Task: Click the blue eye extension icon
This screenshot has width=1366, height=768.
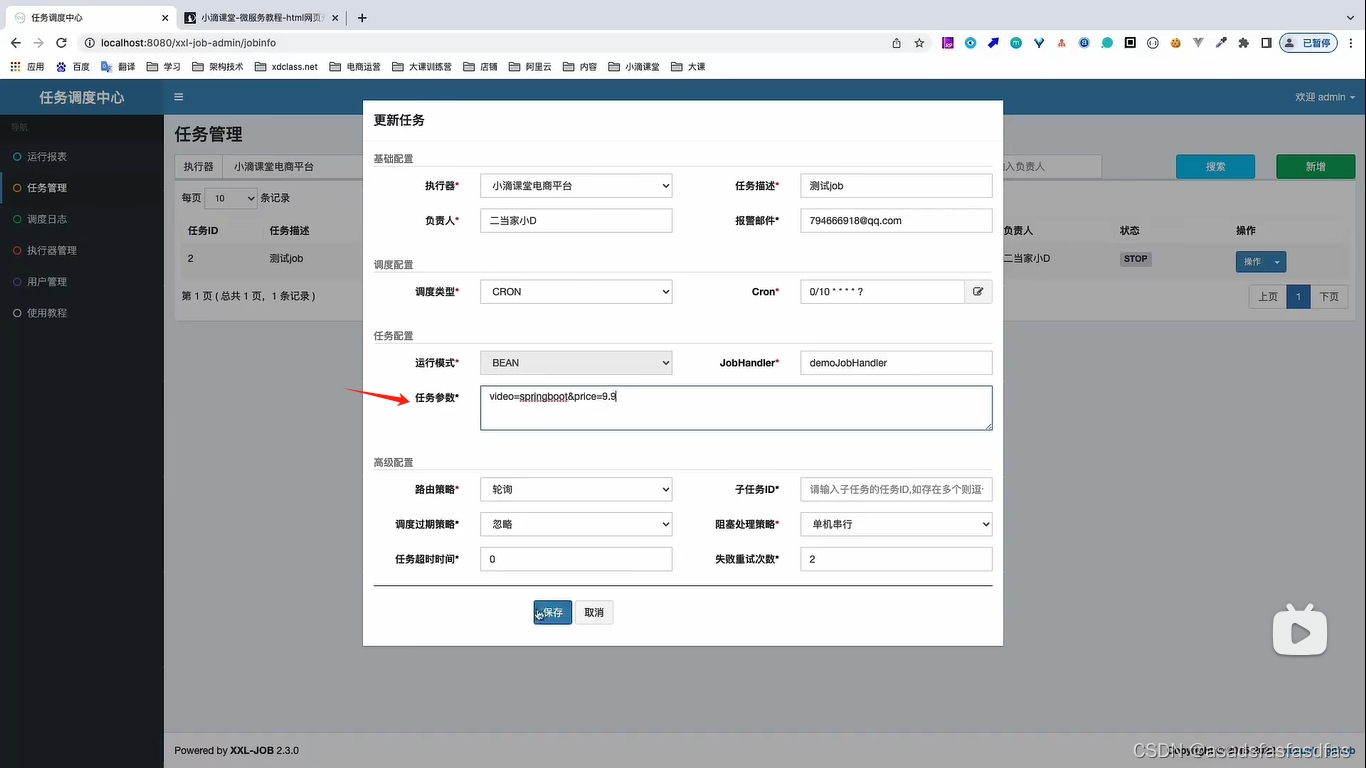Action: coord(970,43)
